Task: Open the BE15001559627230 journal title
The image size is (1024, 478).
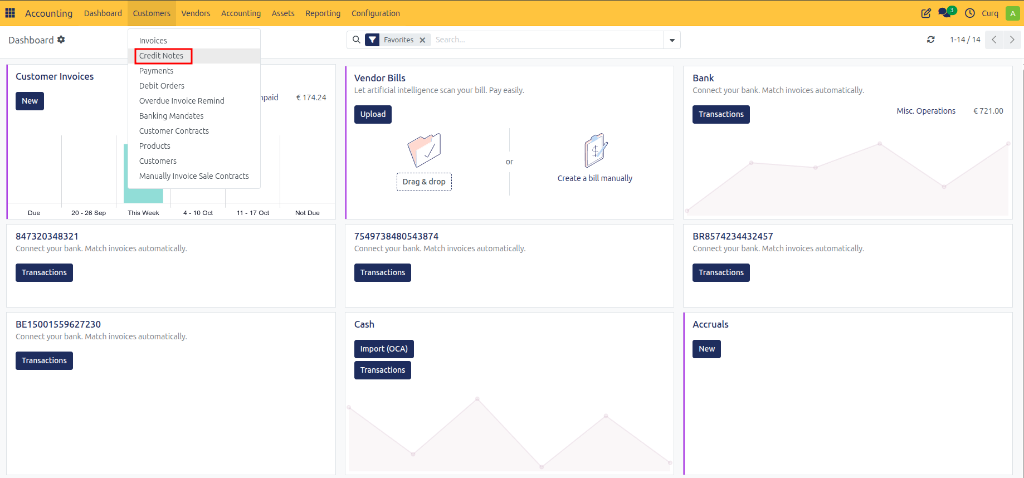Action: coord(58,325)
